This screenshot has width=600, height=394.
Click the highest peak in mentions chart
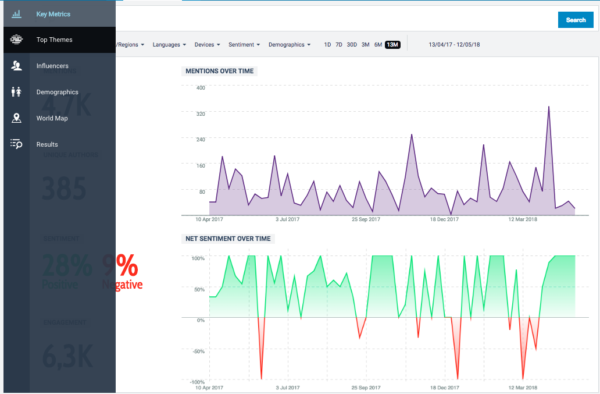(x=549, y=107)
